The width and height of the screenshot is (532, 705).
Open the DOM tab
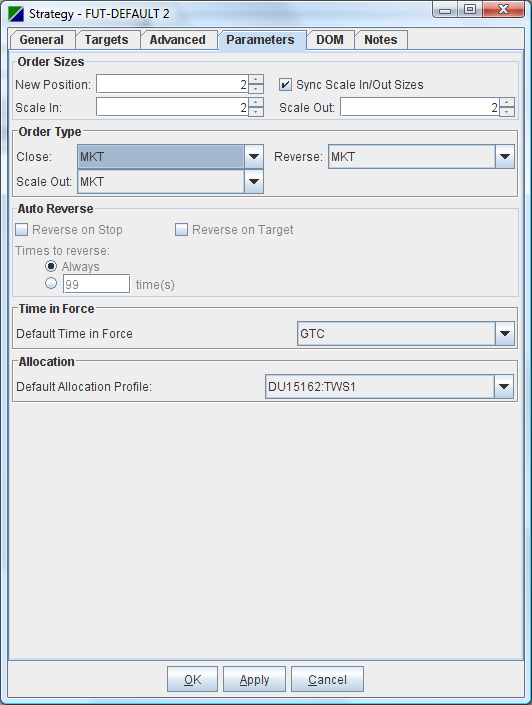(330, 40)
